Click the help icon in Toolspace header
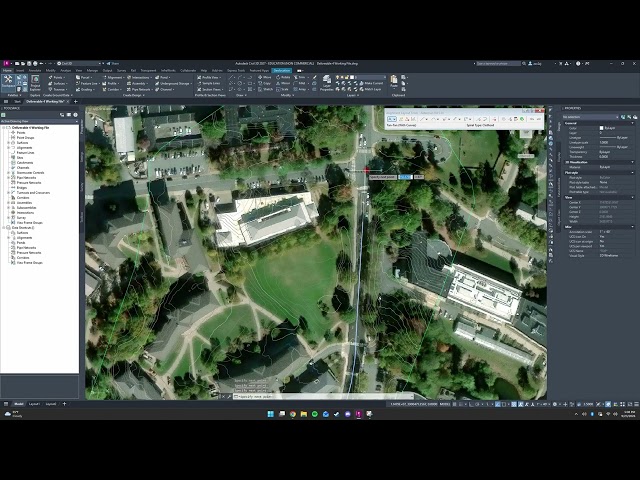 pyautogui.click(x=76, y=115)
